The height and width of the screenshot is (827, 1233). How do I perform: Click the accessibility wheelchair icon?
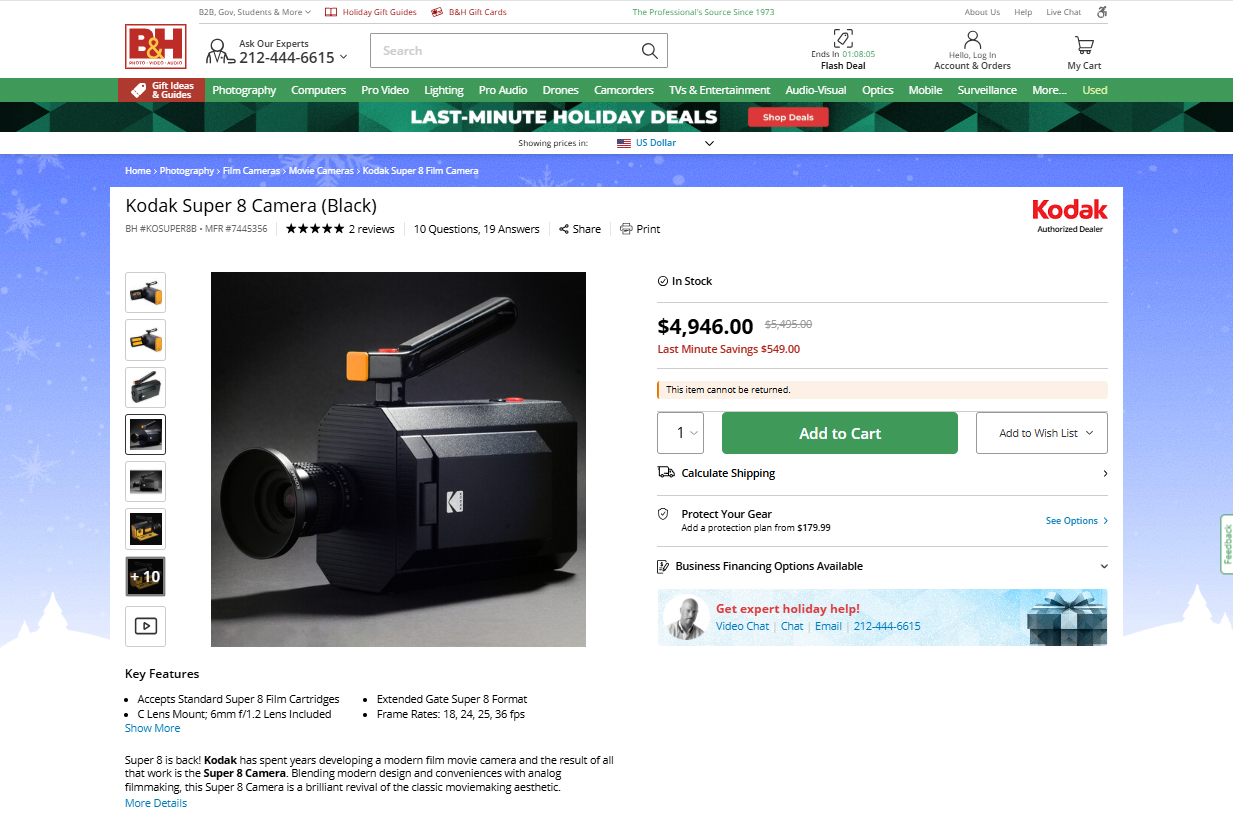tap(1102, 12)
